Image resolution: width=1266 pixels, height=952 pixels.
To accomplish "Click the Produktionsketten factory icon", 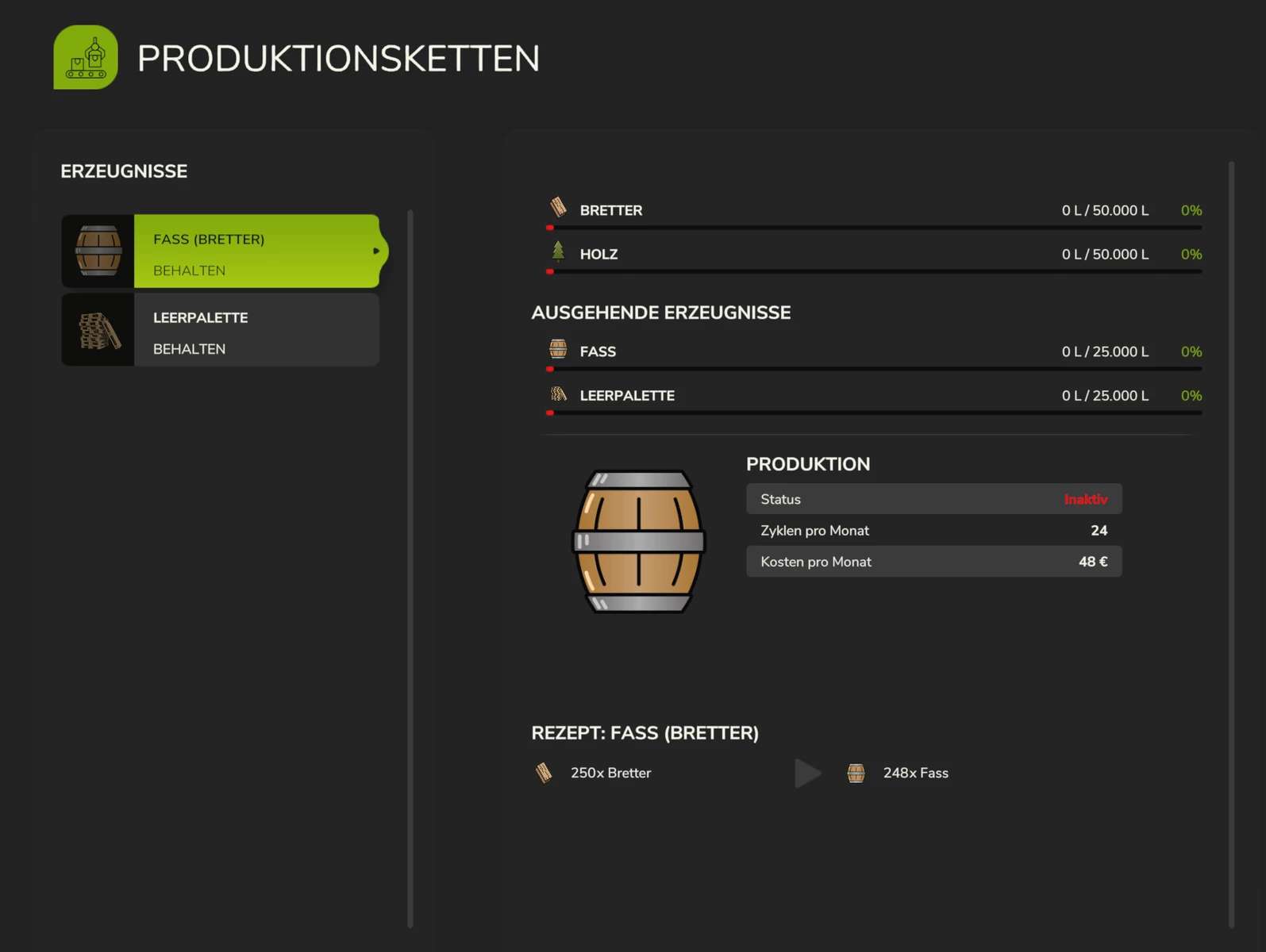I will 86,58.
